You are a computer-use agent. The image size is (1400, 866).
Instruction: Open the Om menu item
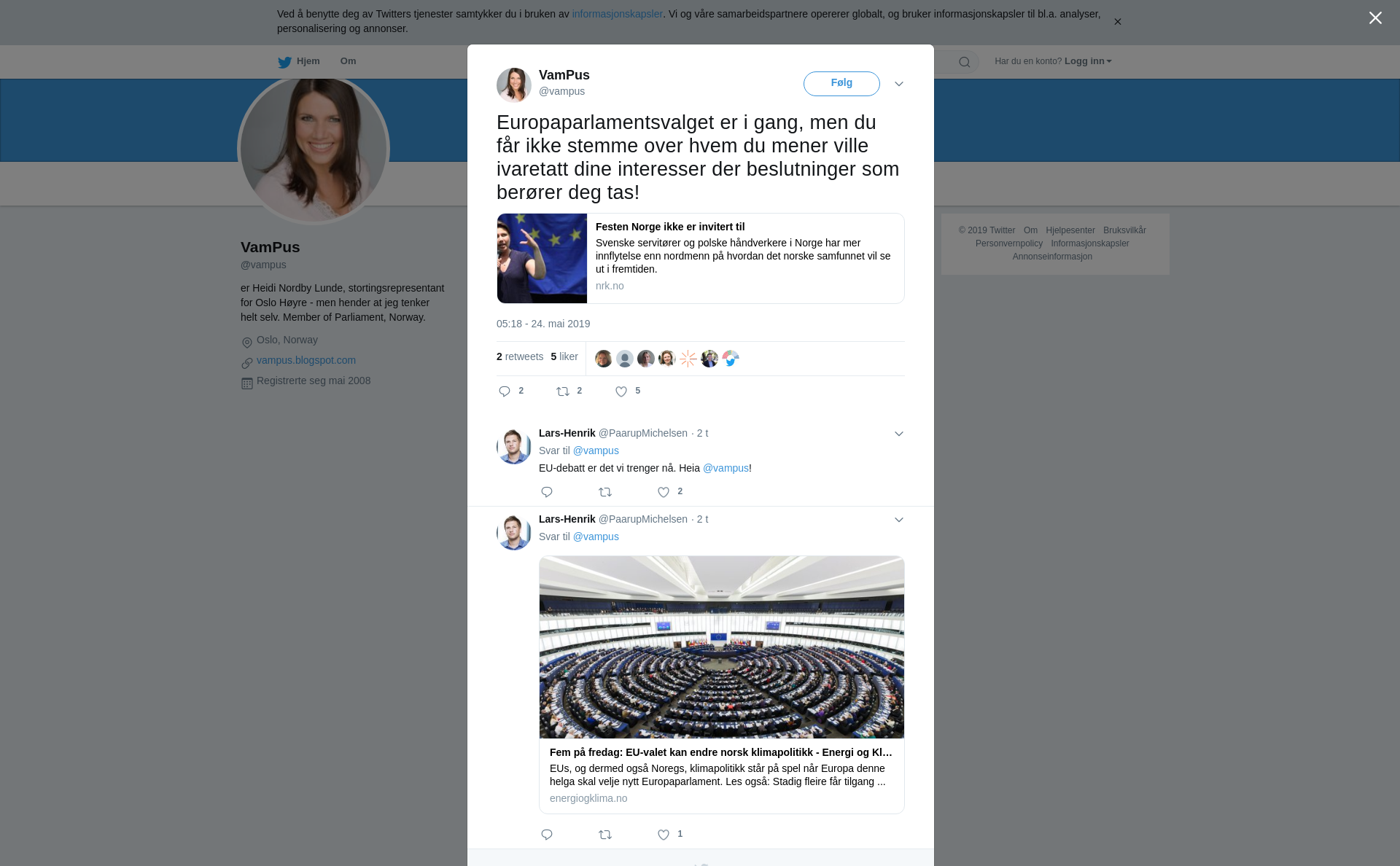348,61
